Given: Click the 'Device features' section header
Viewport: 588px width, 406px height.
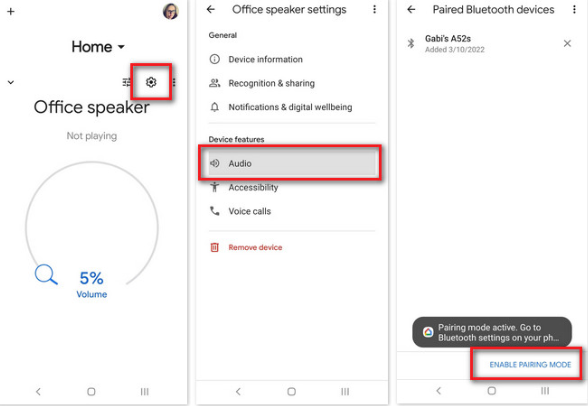Looking at the screenshot, I should [x=236, y=139].
